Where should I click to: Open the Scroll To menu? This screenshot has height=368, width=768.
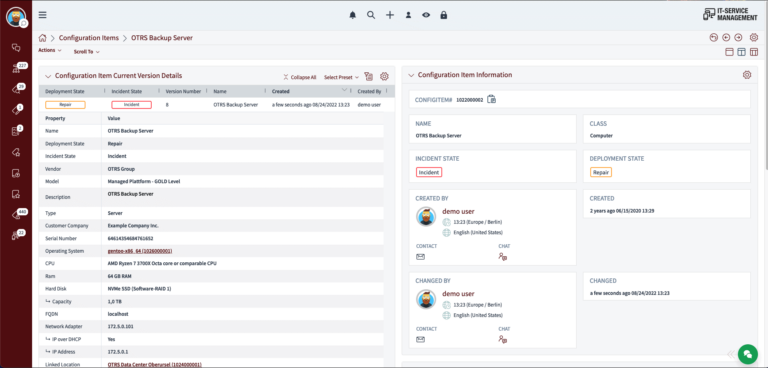click(x=87, y=51)
